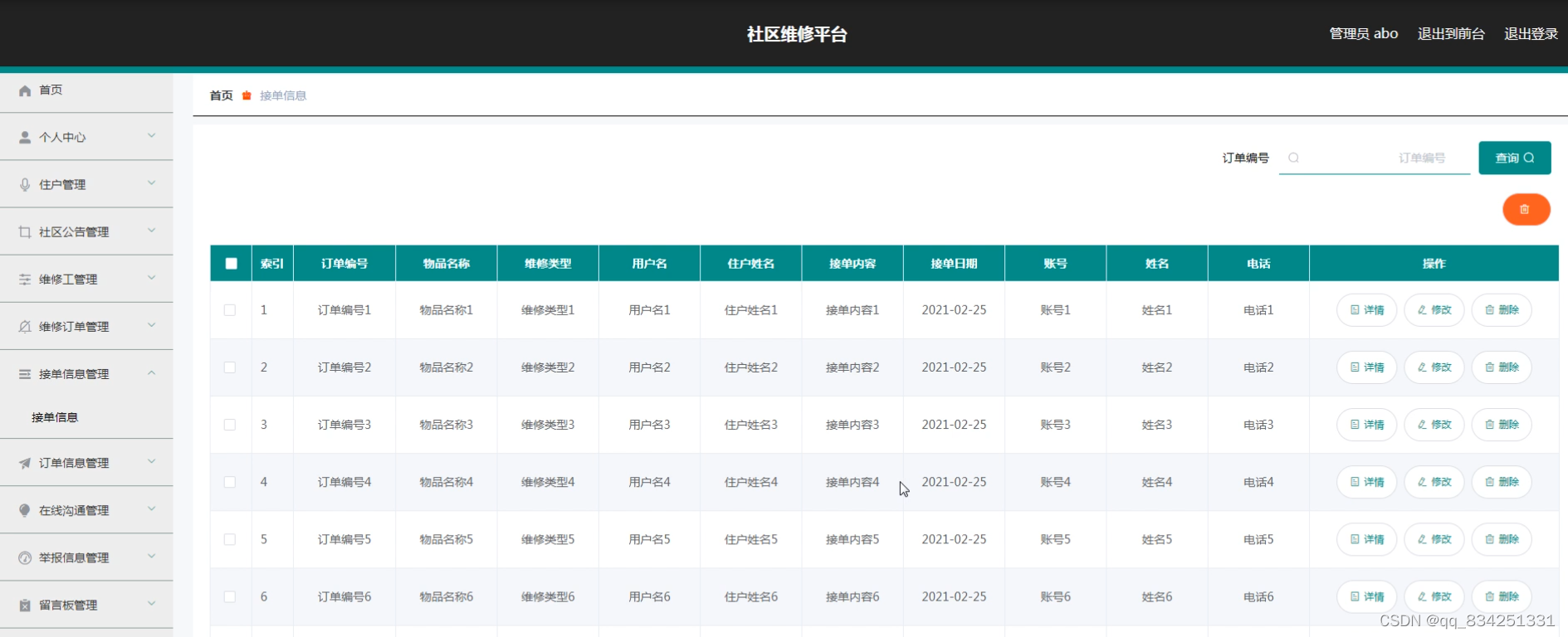Click the bulb icon beside 在线沟通管理

[25, 510]
